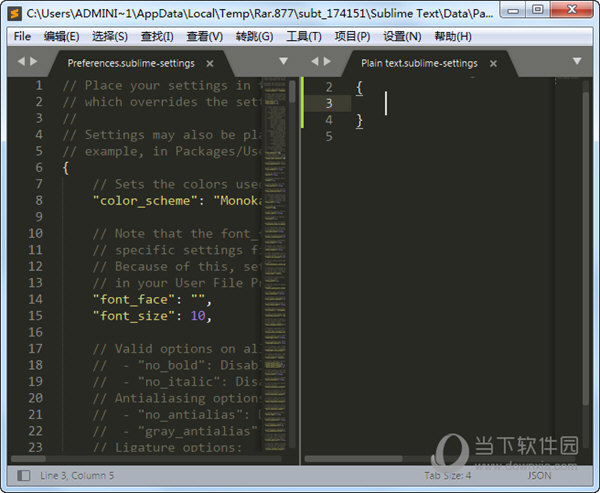Close the Sublime Text window
Screen dimensions: 600x493
[572, 10]
